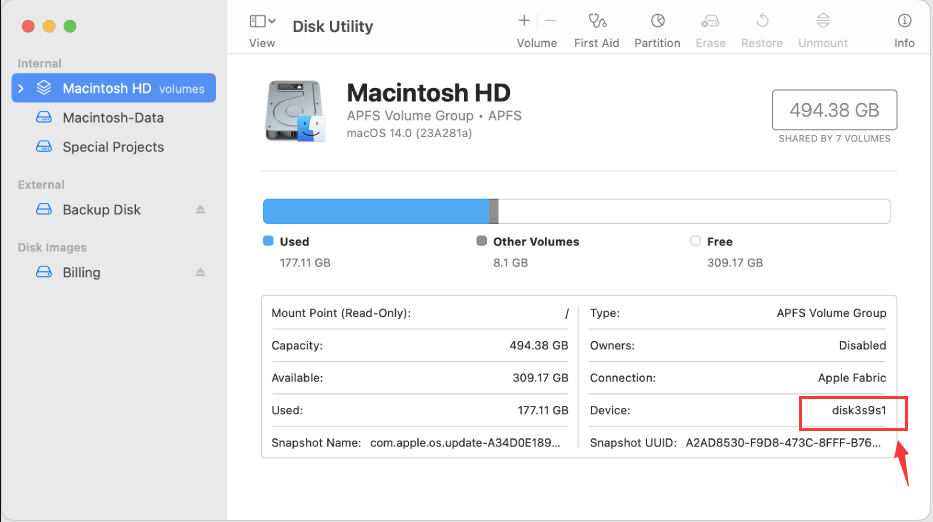Click the disk icon beside Billing
The image size is (933, 522).
[44, 272]
